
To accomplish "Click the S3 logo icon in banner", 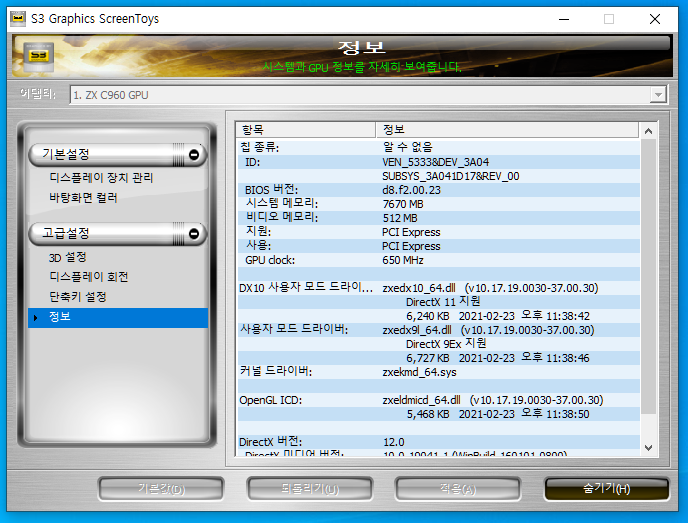I will [39, 57].
